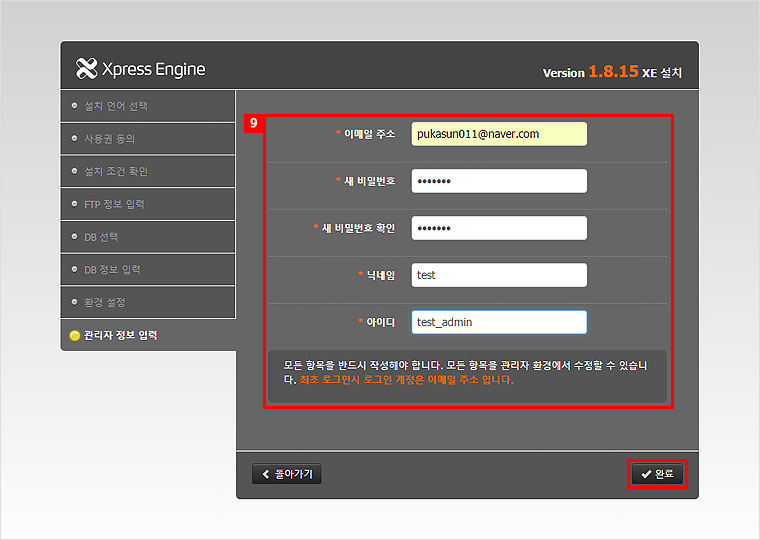Screen dimensions: 760x540
Task: Click the yellow bullet beside 관리자 정보 입력
Action: pyautogui.click(x=75, y=335)
